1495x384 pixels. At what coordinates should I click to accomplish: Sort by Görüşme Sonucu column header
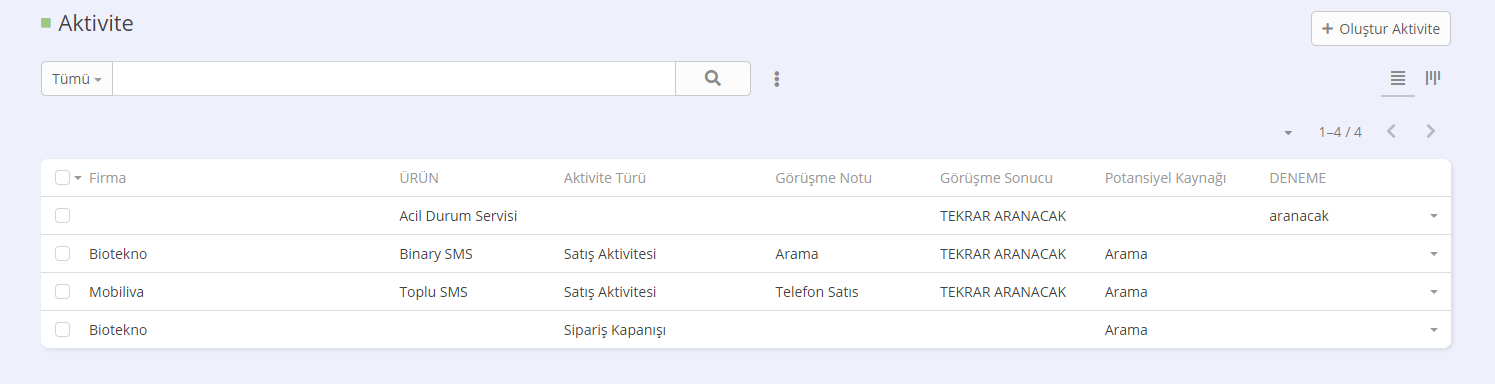pyautogui.click(x=996, y=178)
